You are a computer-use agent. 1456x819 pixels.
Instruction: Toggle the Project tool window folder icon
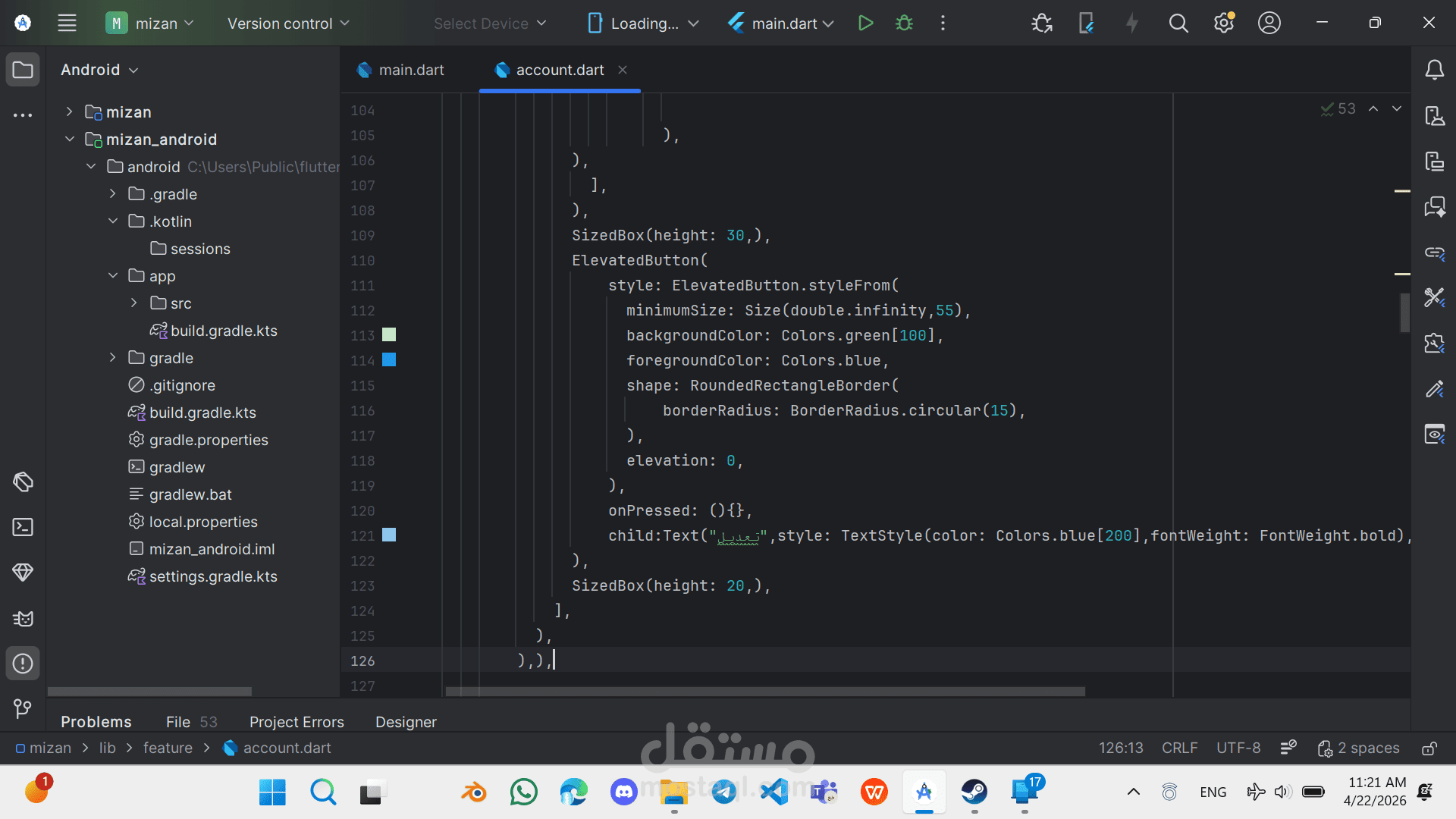pyautogui.click(x=23, y=71)
